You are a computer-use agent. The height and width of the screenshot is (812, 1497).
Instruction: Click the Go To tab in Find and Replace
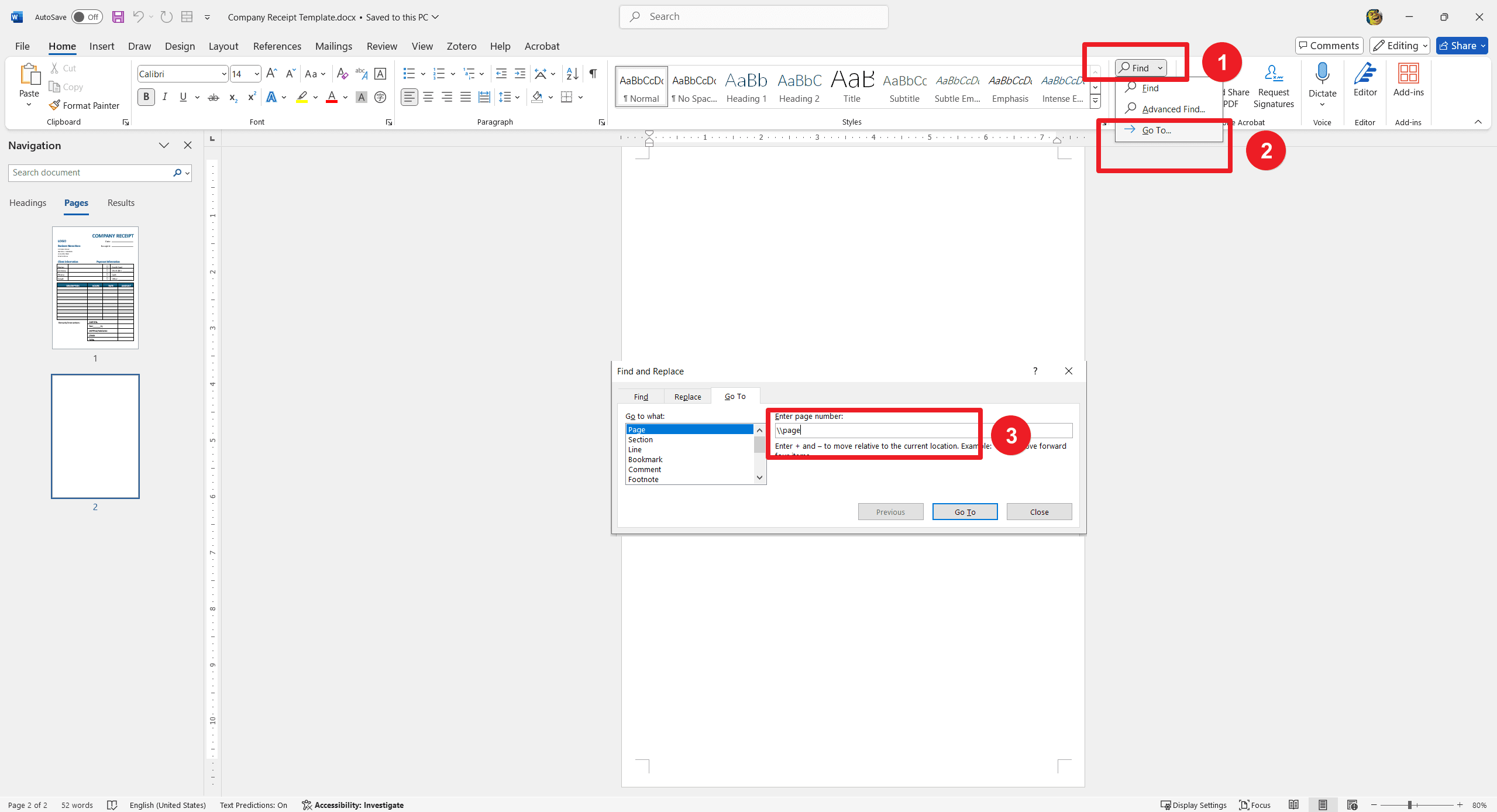[x=735, y=397]
